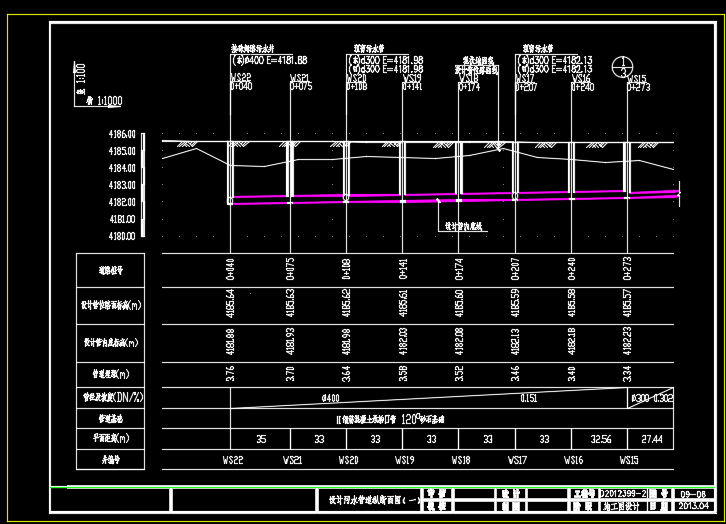Click the road surface elevation value 4185.60
726x524 pixels.
tap(459, 303)
